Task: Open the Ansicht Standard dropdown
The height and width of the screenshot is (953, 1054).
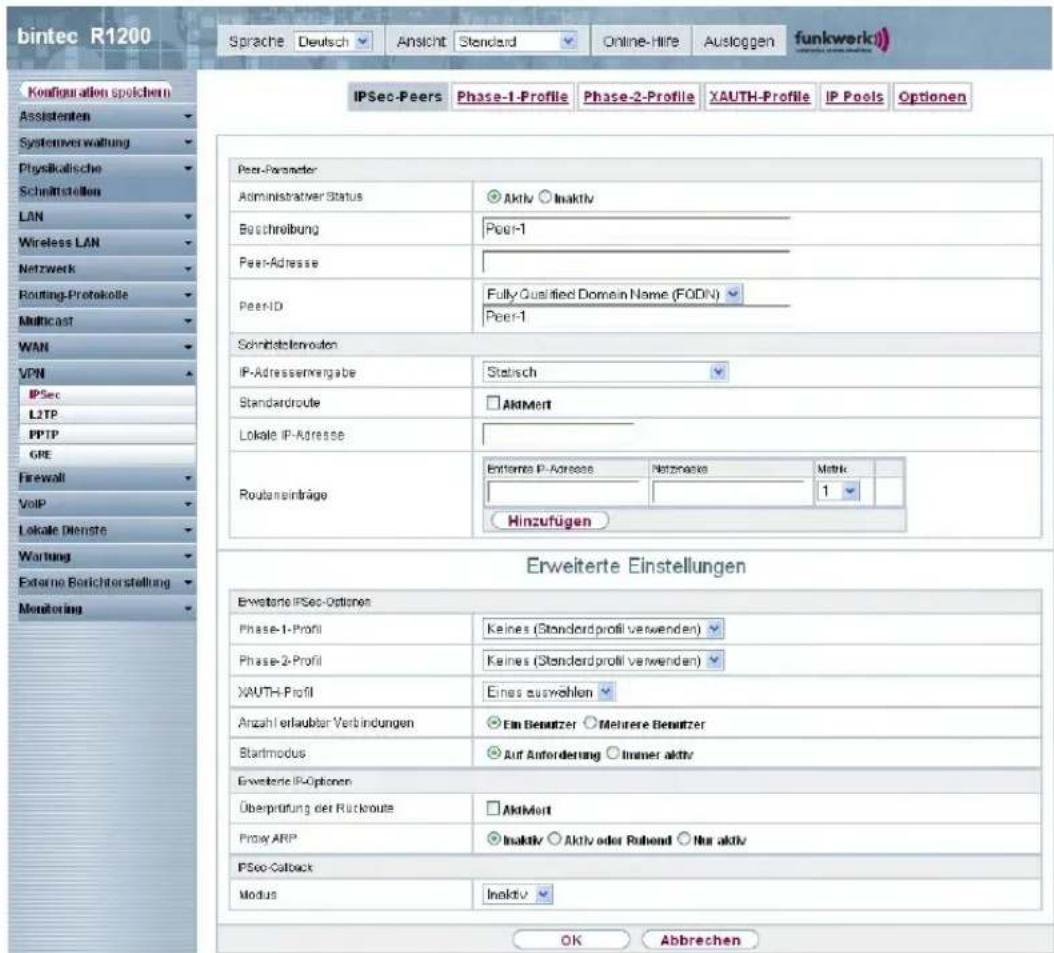Action: [x=516, y=42]
